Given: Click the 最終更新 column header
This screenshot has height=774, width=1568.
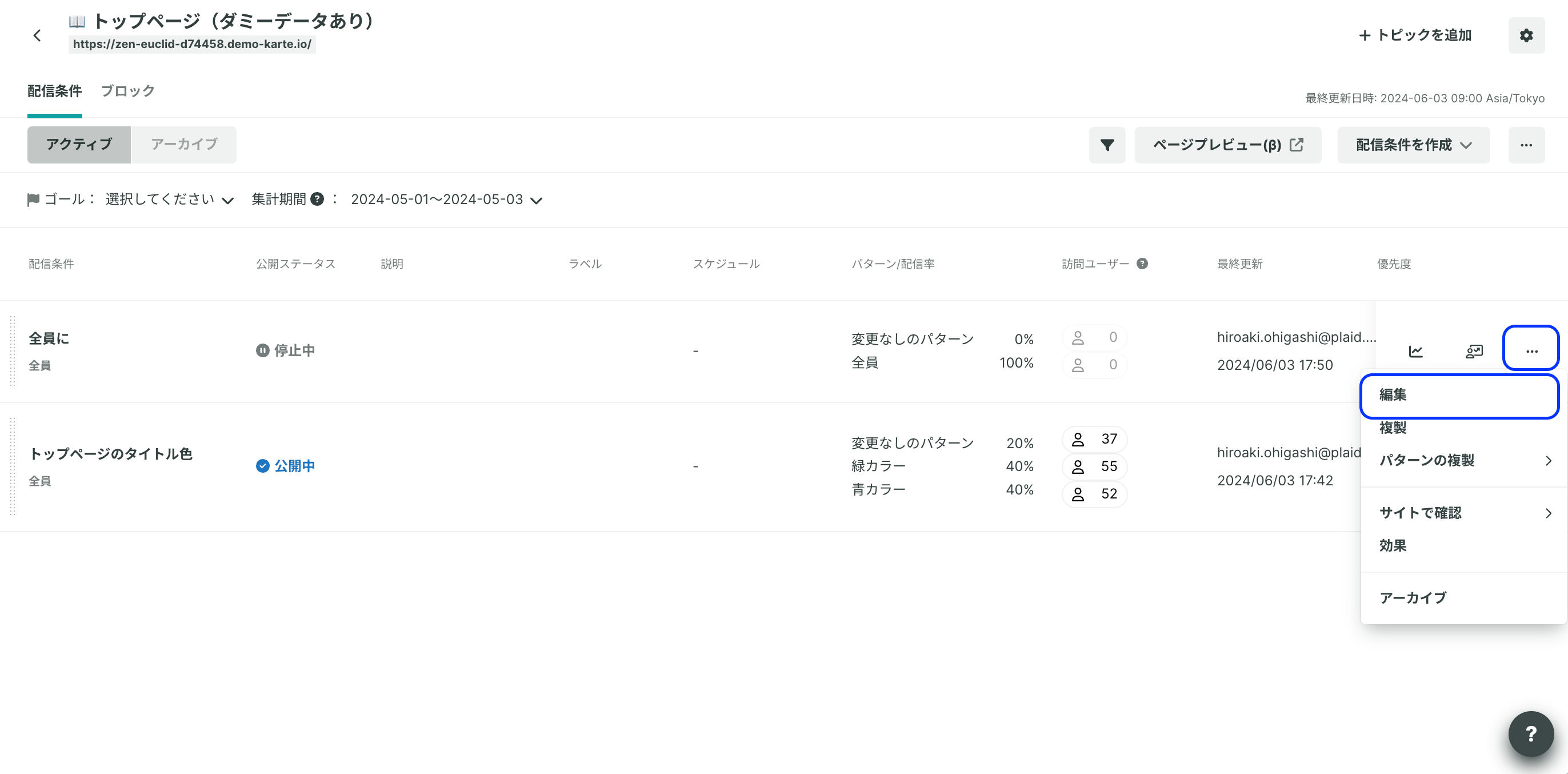Looking at the screenshot, I should pyautogui.click(x=1239, y=264).
